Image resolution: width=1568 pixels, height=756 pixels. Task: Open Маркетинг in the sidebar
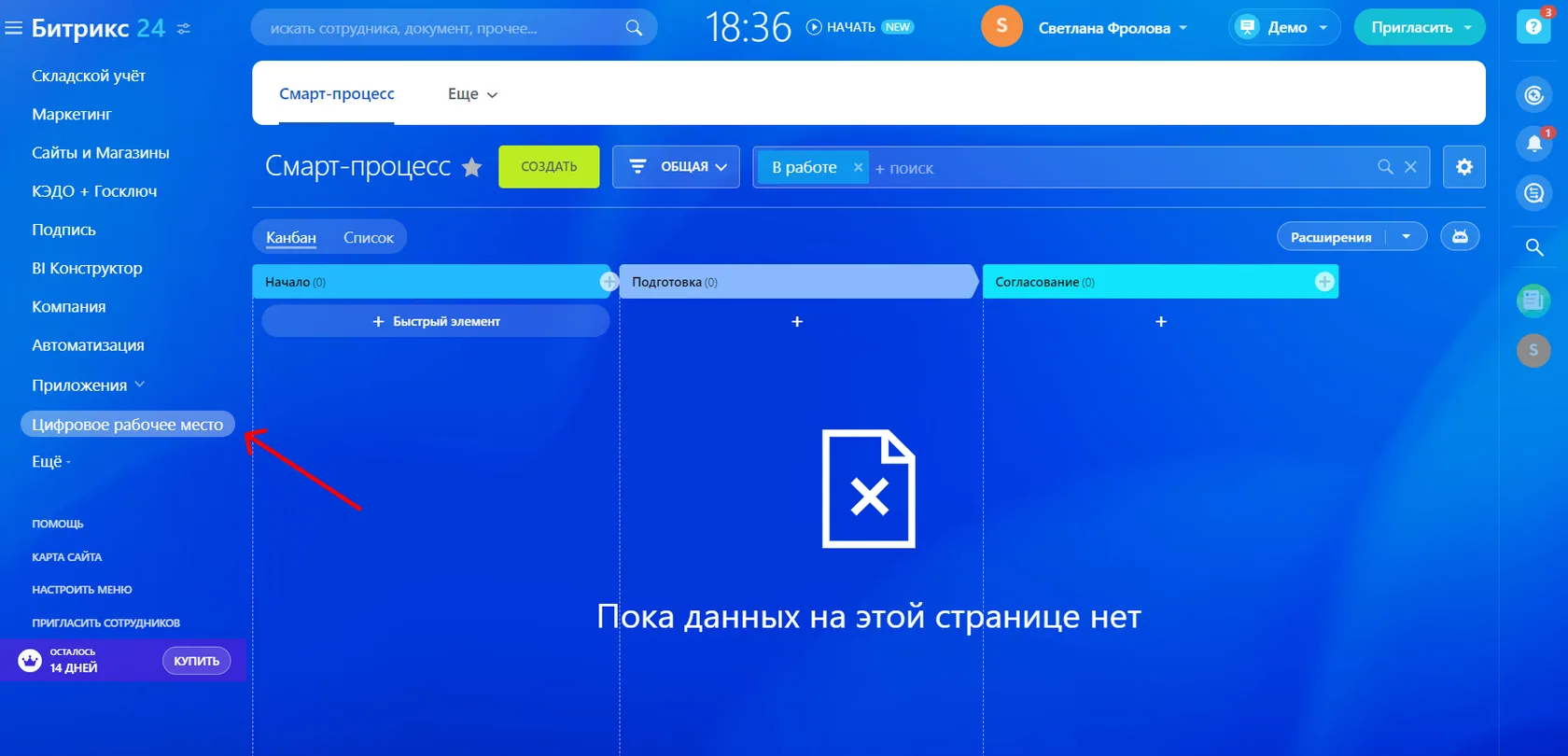tap(72, 114)
